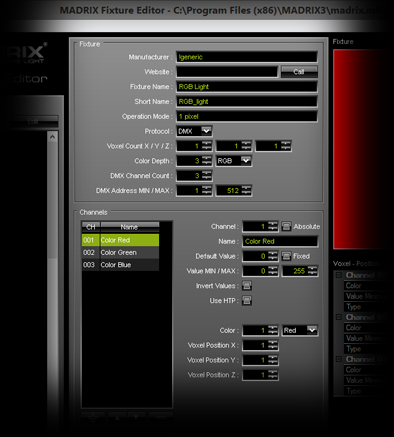Collapse the third Channel node in voxel tree
This screenshot has width=394, height=437.
(x=339, y=359)
